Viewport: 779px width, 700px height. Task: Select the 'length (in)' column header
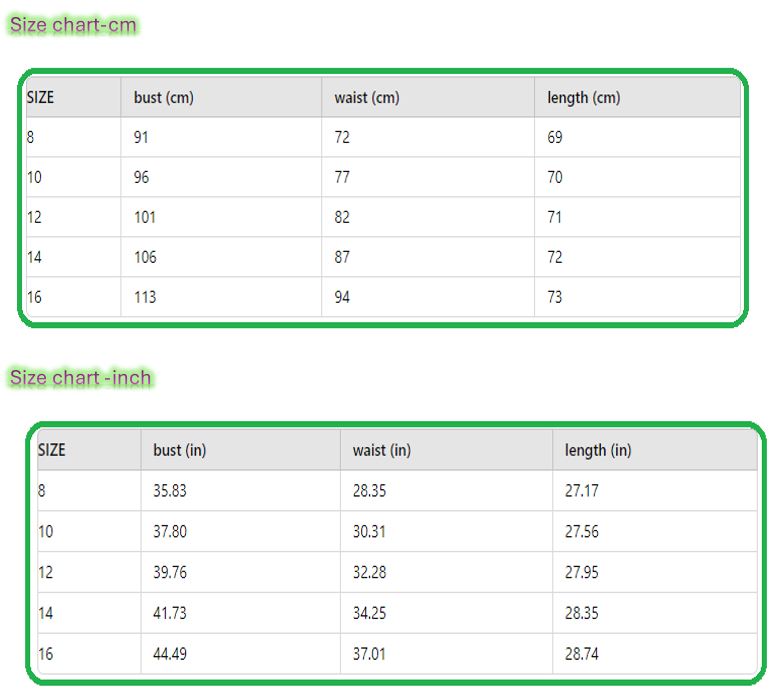[x=598, y=450]
